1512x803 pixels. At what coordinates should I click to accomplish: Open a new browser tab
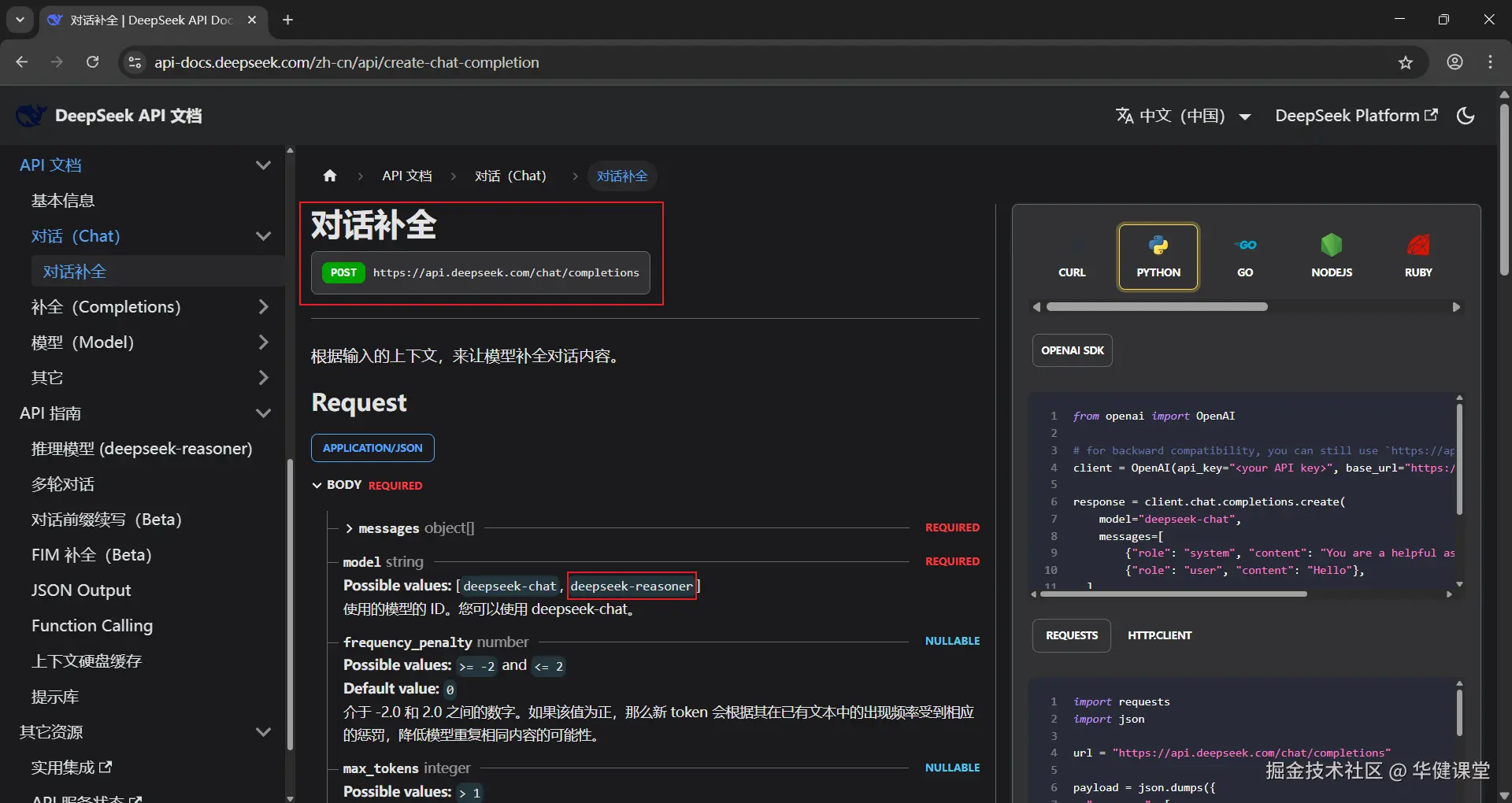tap(287, 20)
